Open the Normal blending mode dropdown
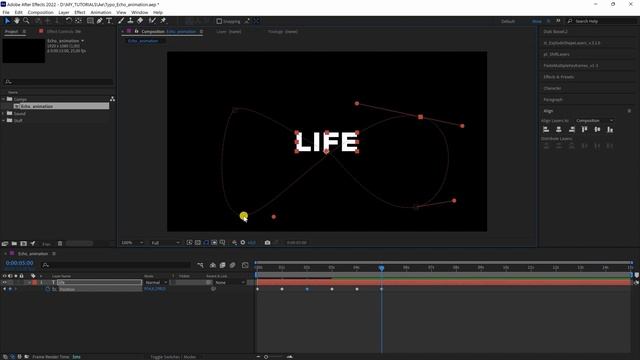Screen dimensions: 640x360 click(156, 282)
